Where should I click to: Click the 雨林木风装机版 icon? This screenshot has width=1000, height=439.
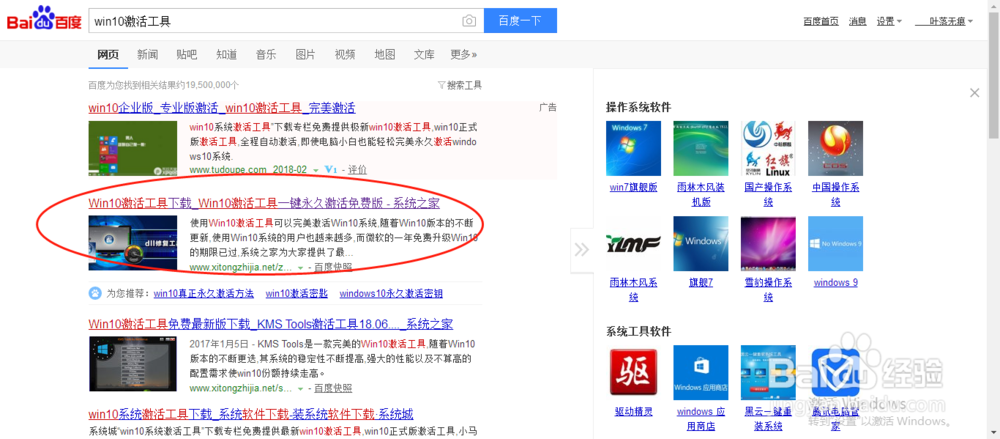[701, 148]
